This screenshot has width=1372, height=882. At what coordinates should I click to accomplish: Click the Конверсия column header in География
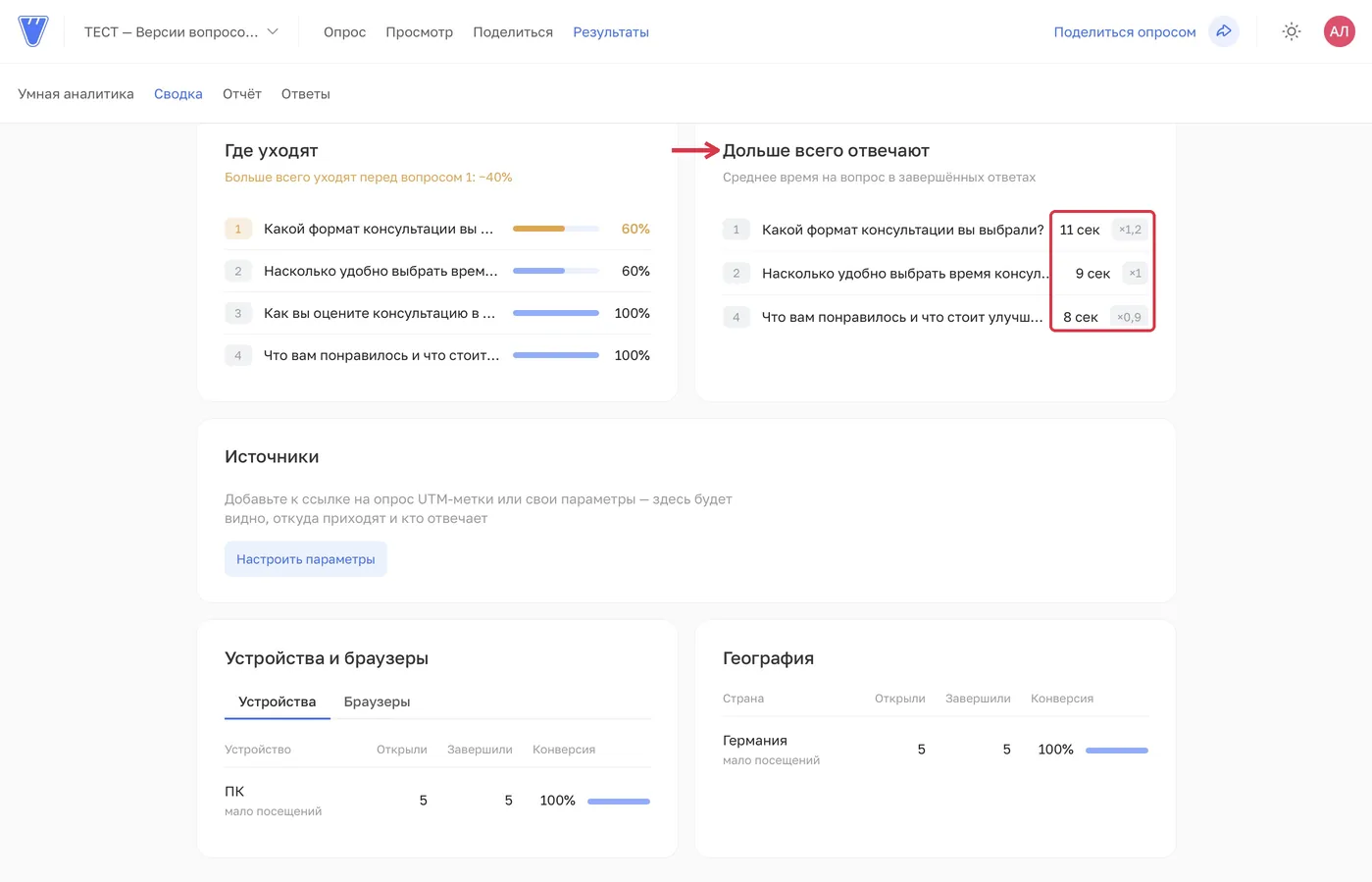click(1062, 699)
